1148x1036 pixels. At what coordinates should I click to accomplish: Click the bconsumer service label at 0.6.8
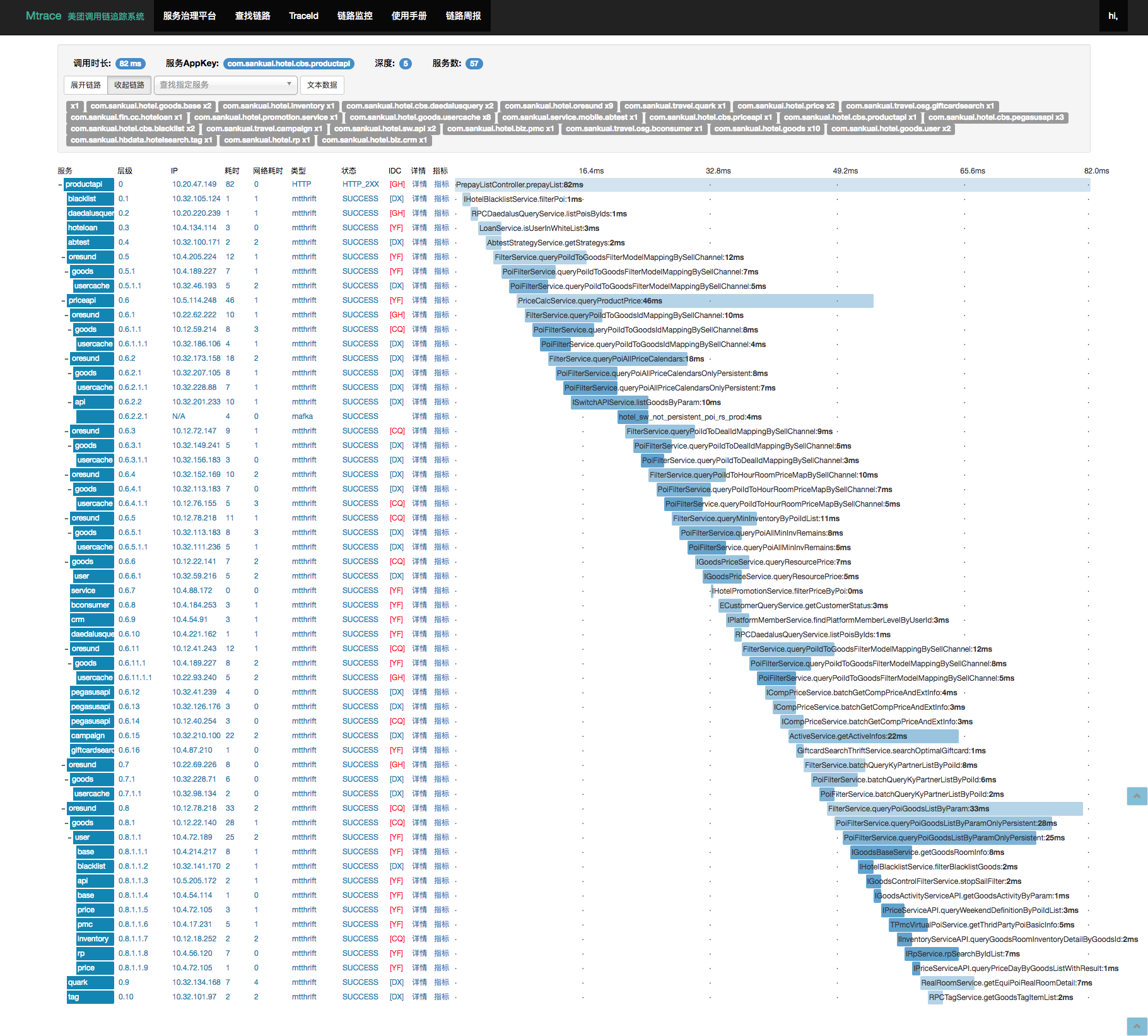pyautogui.click(x=92, y=605)
